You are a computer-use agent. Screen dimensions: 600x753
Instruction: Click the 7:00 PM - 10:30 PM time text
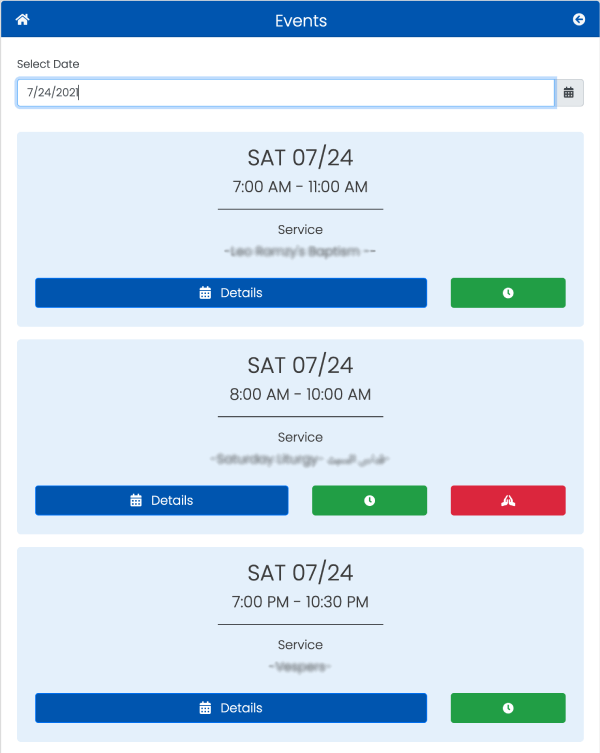point(300,602)
